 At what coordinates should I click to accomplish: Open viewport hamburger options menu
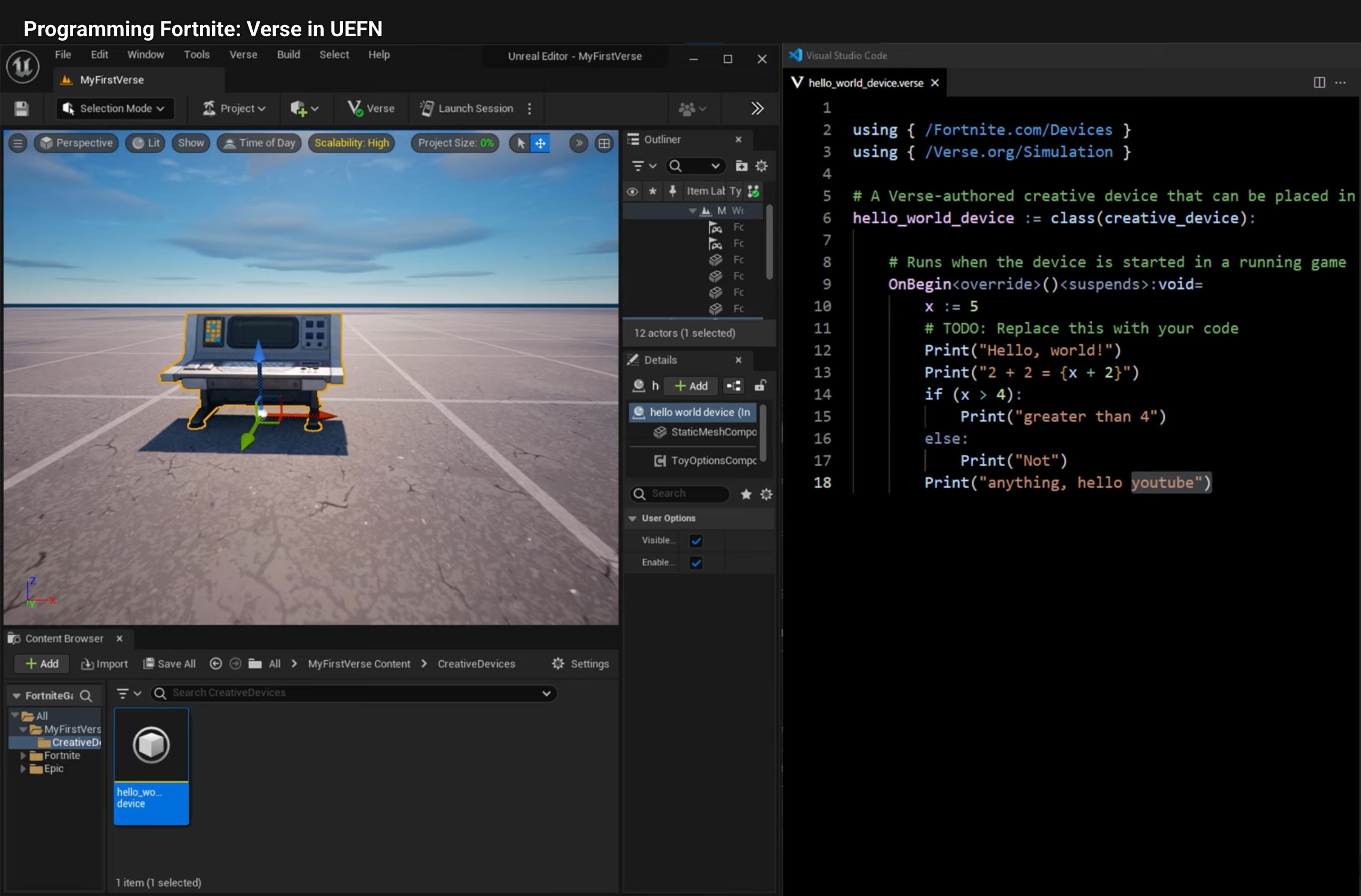18,143
